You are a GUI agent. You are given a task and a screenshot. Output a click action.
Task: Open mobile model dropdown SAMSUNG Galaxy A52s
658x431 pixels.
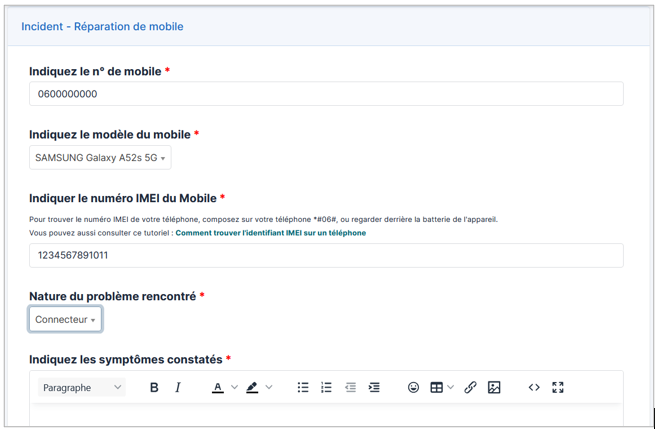(100, 158)
